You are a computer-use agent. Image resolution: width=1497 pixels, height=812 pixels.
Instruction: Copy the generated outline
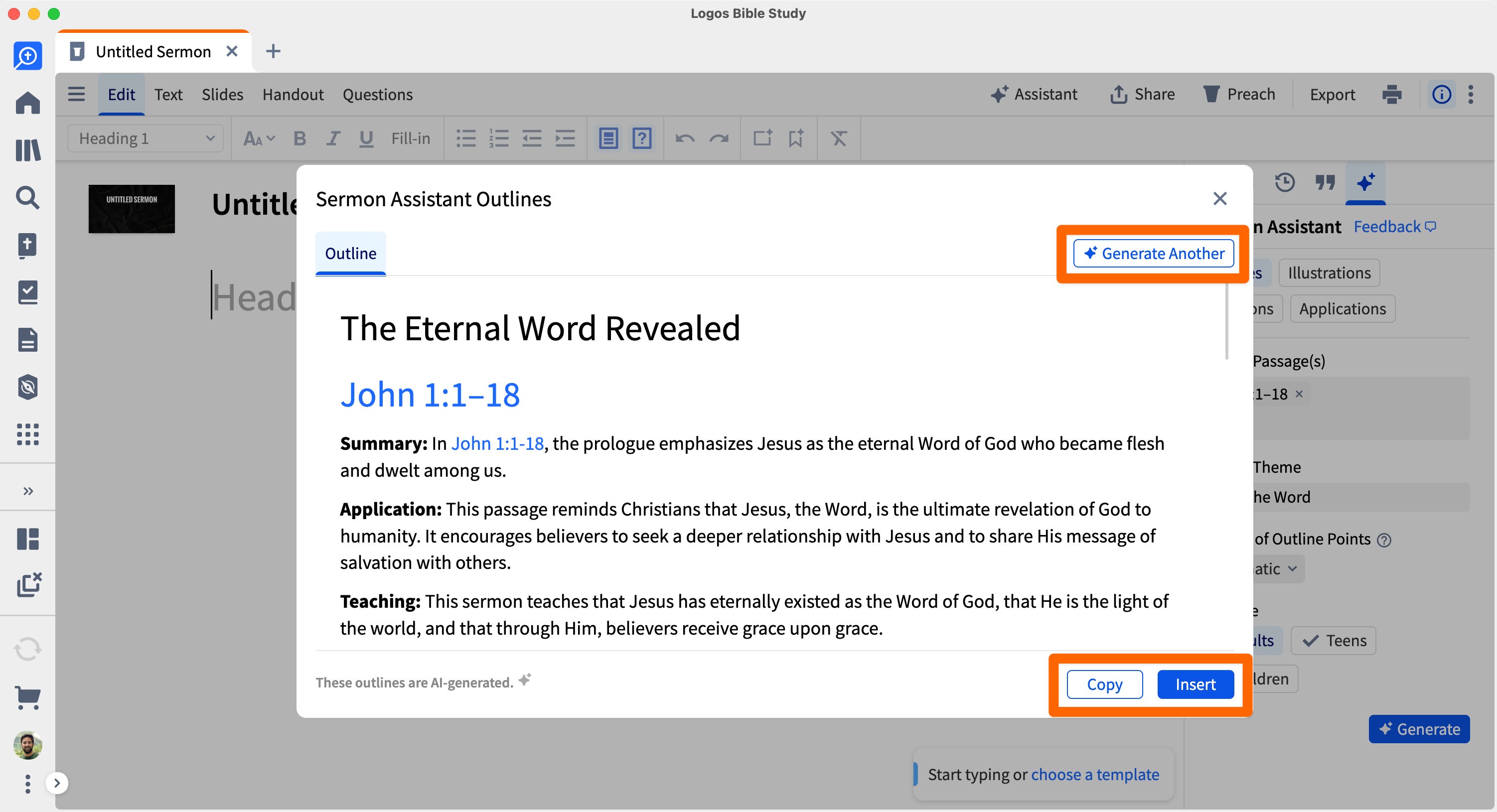[1104, 684]
